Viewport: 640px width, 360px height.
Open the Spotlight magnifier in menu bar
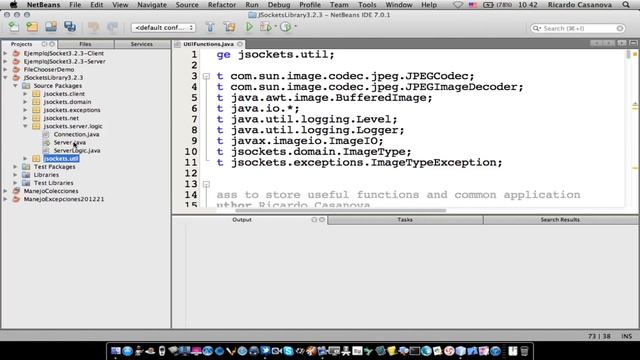626,5
